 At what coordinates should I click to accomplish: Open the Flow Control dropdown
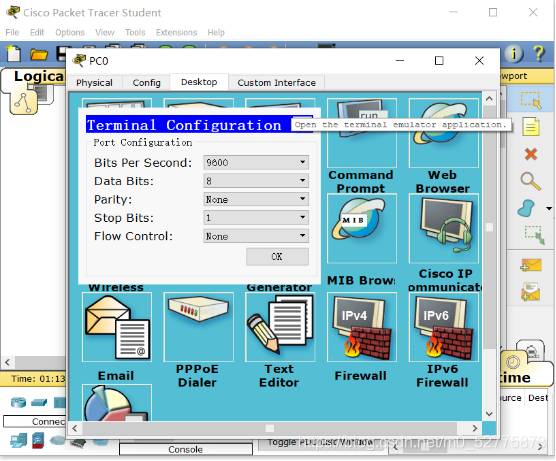(256, 236)
